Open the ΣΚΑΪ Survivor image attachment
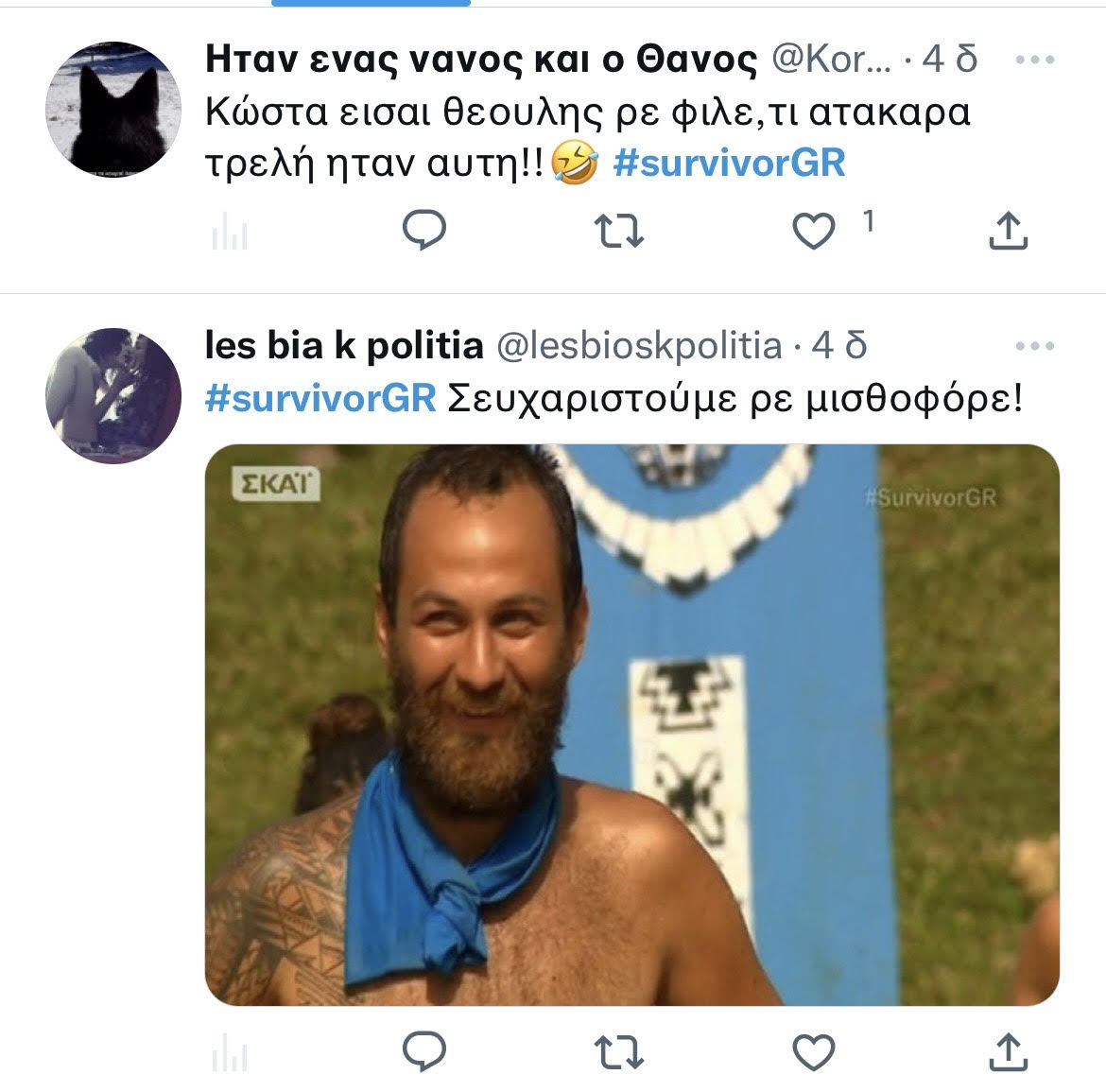Viewport: 1106px width, 1092px height. [x=632, y=724]
